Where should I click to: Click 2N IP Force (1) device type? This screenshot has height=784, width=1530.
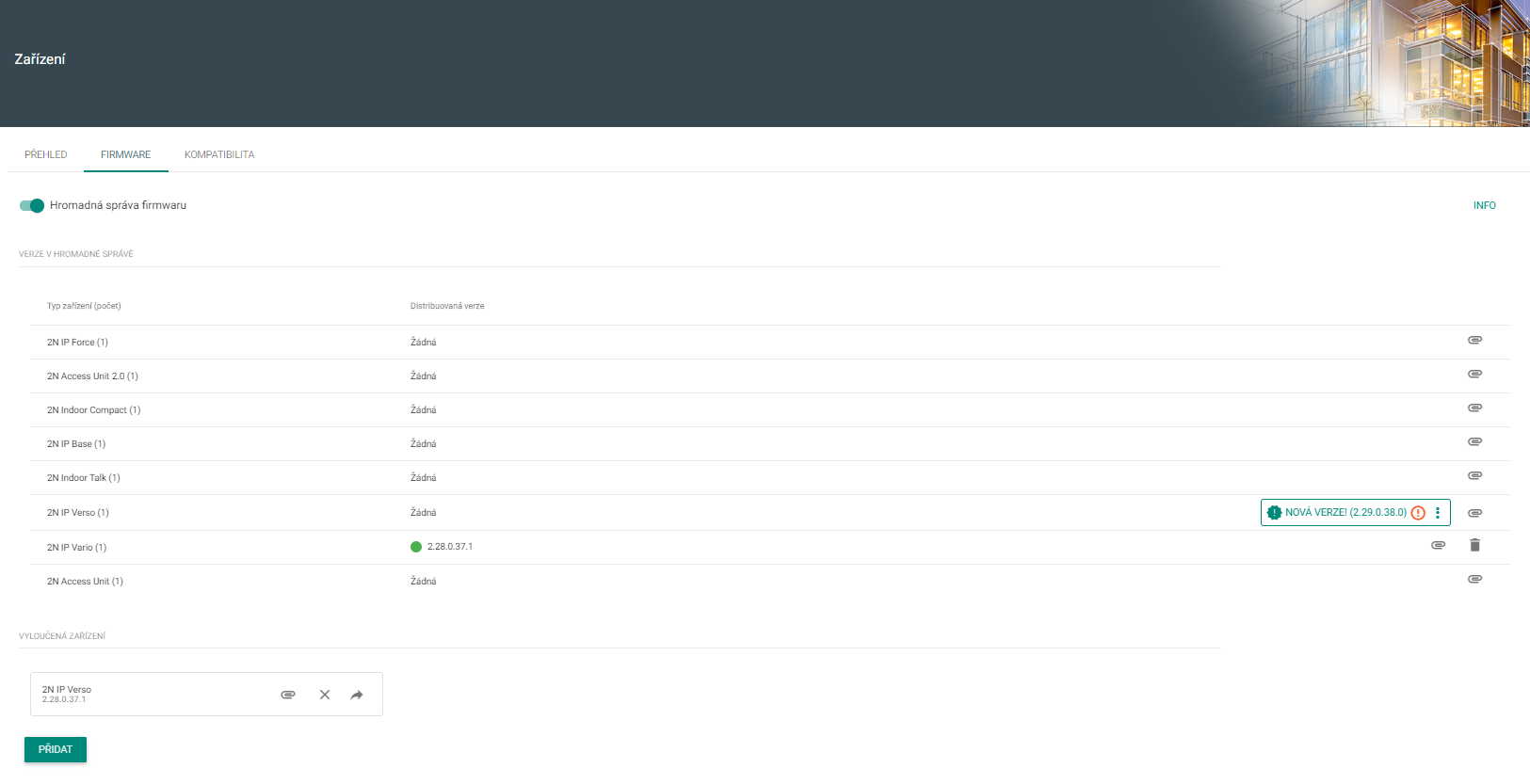pos(77,343)
